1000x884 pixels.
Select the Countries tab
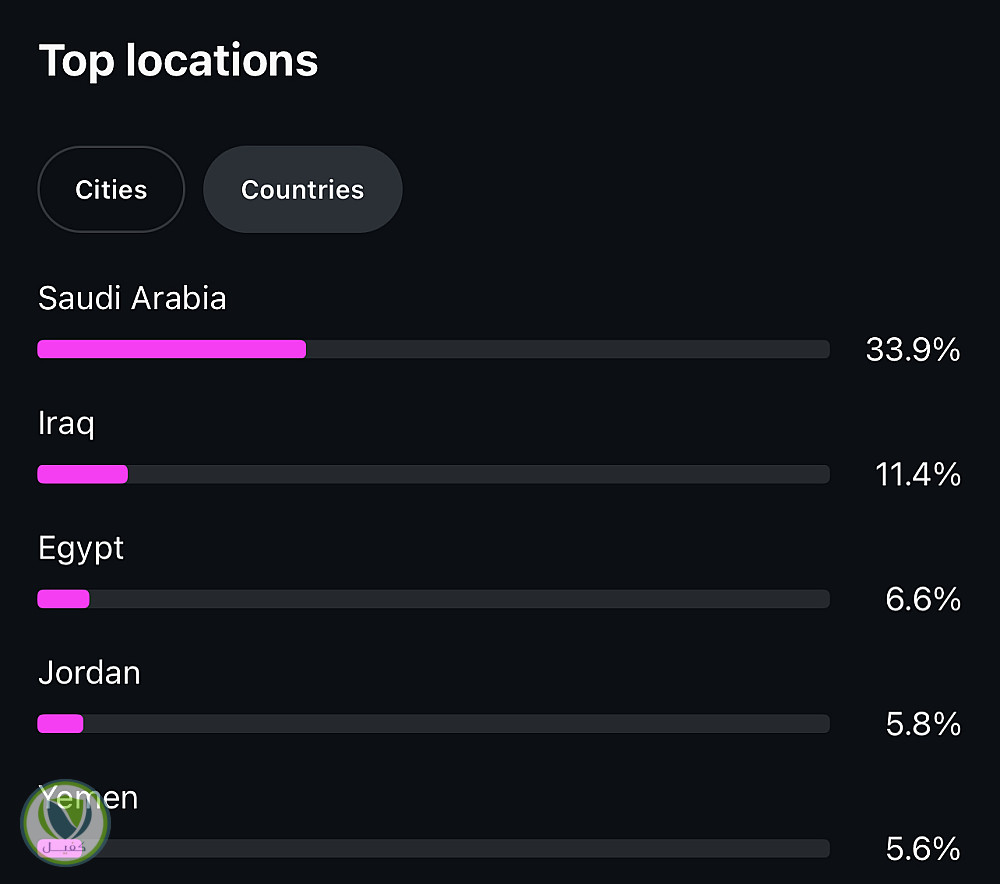click(302, 189)
